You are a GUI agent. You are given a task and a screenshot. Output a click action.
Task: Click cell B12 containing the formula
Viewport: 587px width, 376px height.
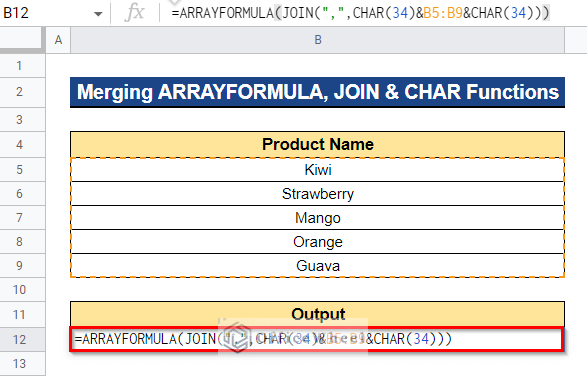(317, 339)
